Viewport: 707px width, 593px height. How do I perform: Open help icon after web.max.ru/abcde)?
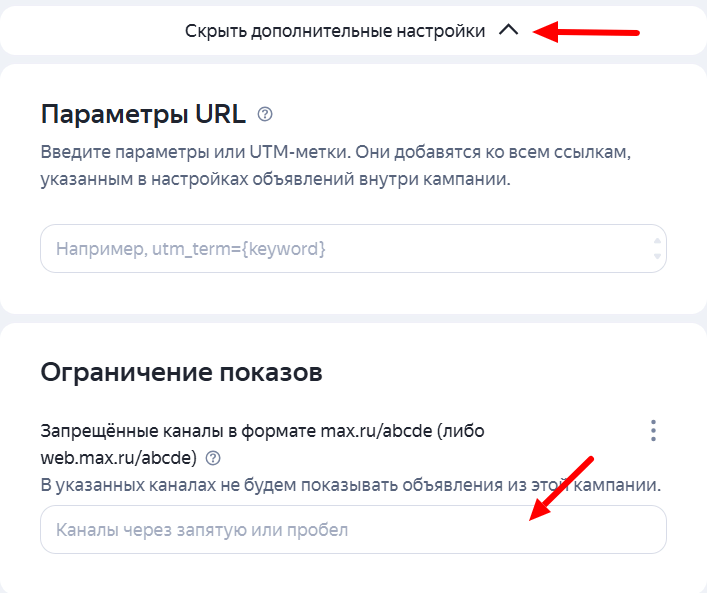tap(213, 459)
